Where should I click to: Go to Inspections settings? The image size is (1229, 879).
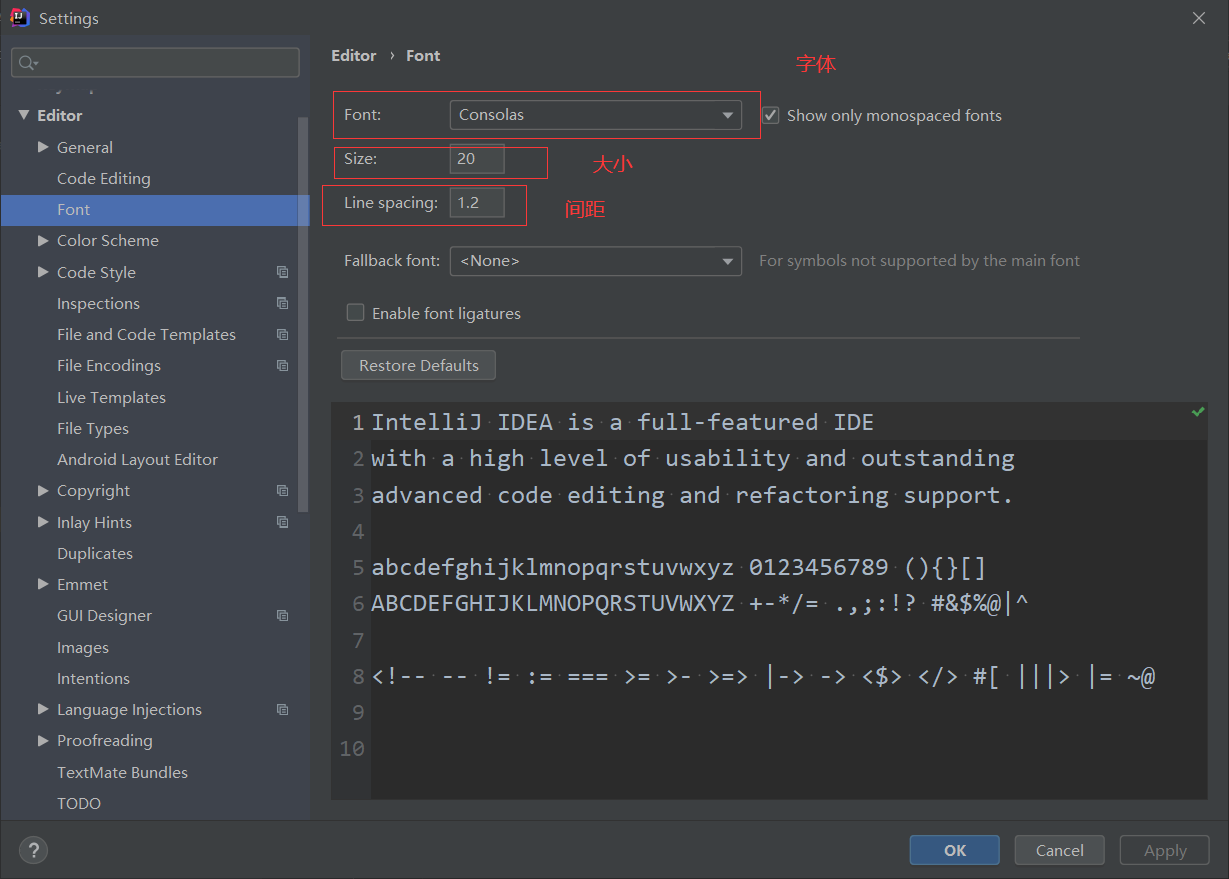[98, 303]
